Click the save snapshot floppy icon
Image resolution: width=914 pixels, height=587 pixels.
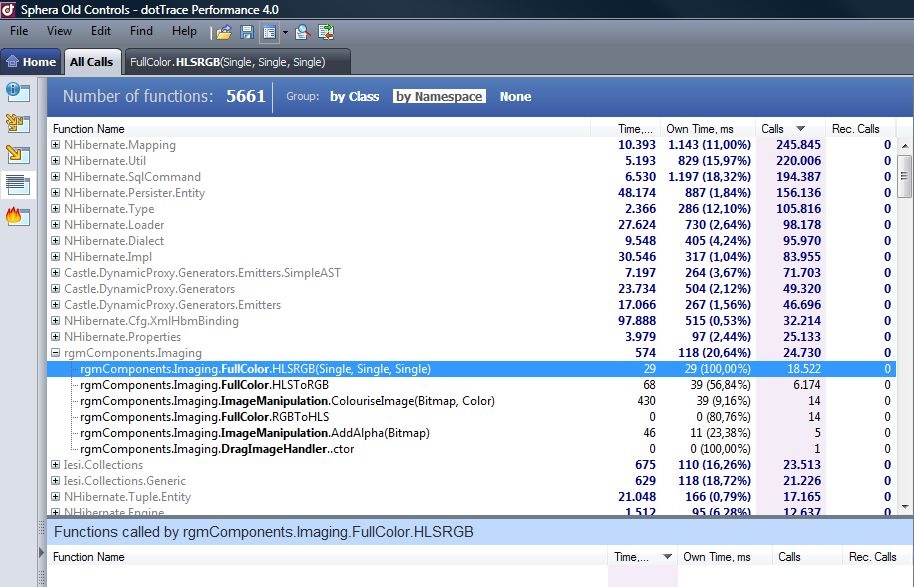[247, 32]
